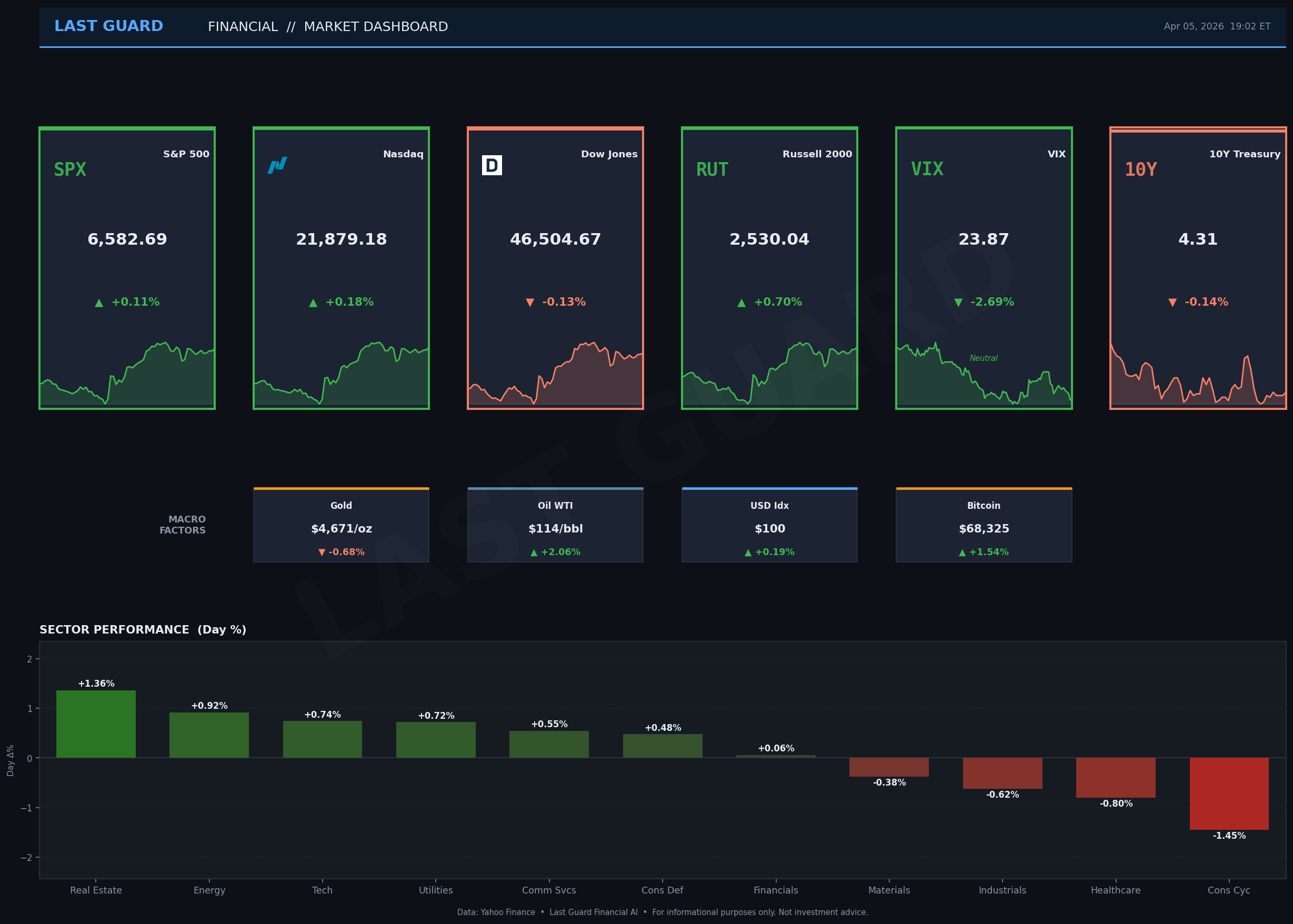Click the Healthcare sector bar

pos(1116,777)
